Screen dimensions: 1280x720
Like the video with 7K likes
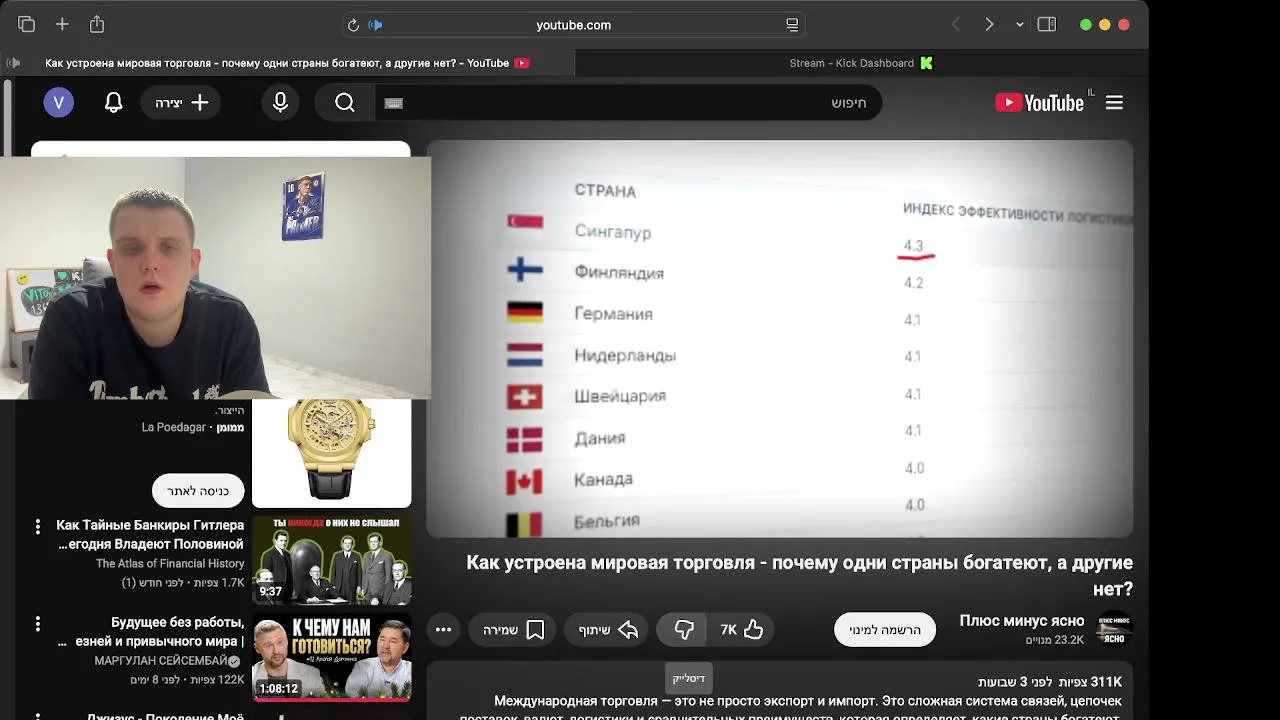click(x=743, y=630)
